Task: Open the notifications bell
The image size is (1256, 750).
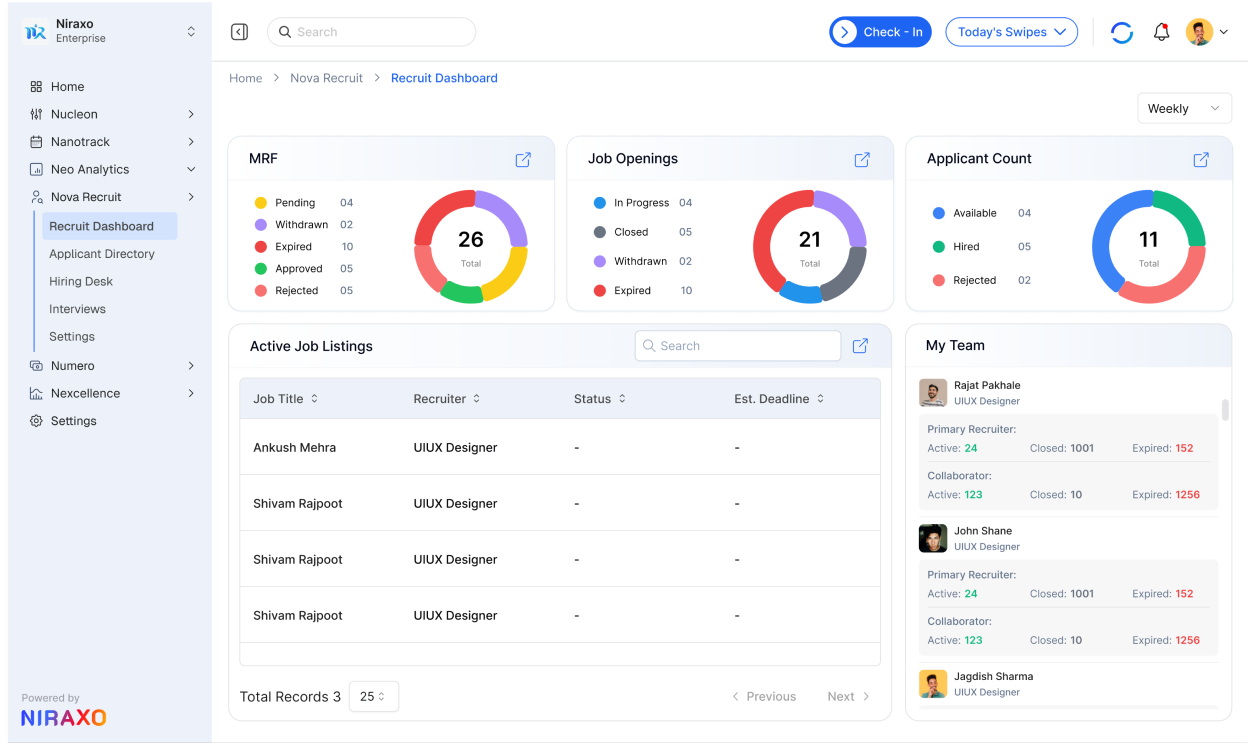Action: 1161,31
